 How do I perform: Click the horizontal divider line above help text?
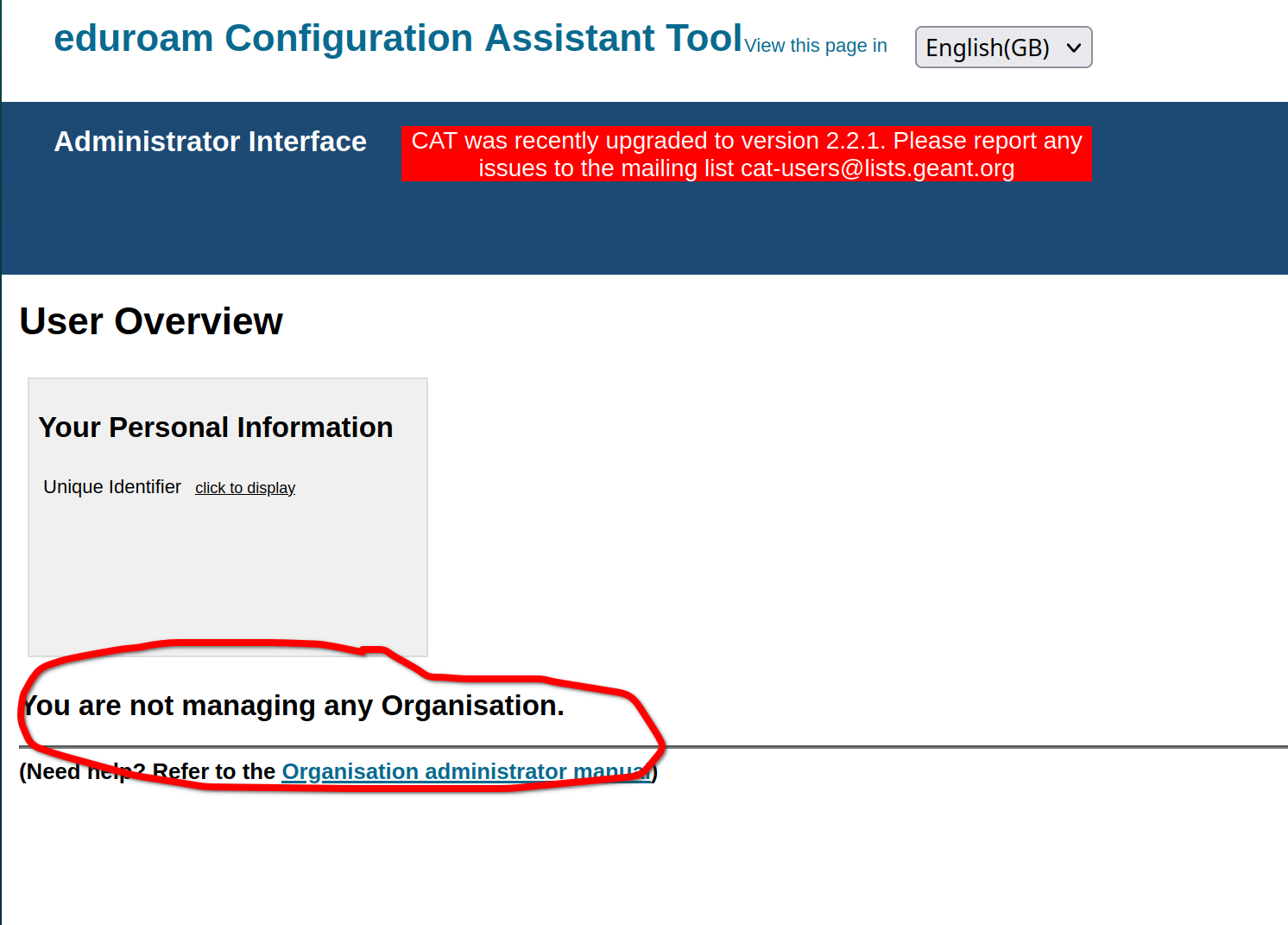[x=950, y=746]
